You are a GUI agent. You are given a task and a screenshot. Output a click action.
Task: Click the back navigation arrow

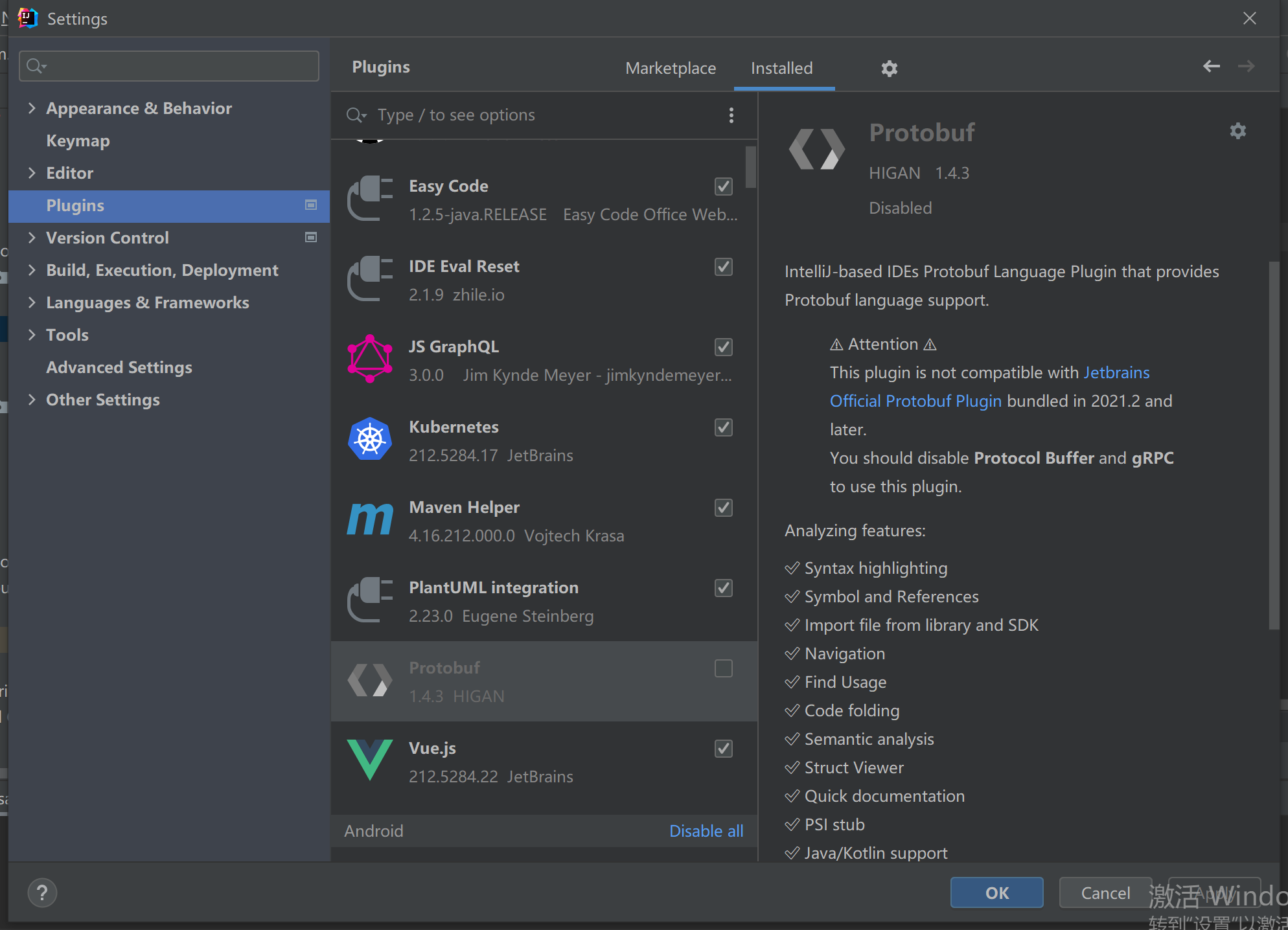(x=1211, y=66)
